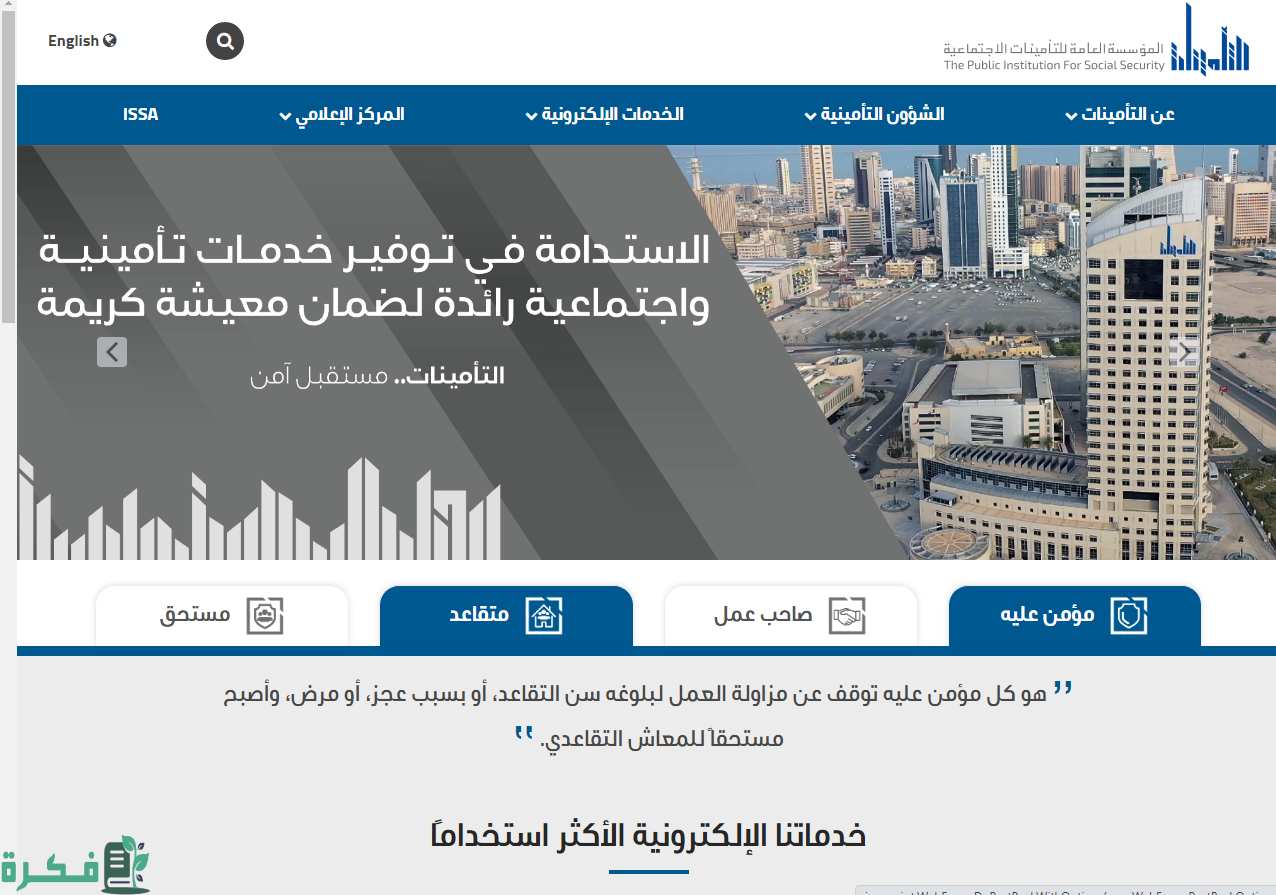
Task: Click the handshake icon on صاحب عمل tab
Action: (847, 615)
